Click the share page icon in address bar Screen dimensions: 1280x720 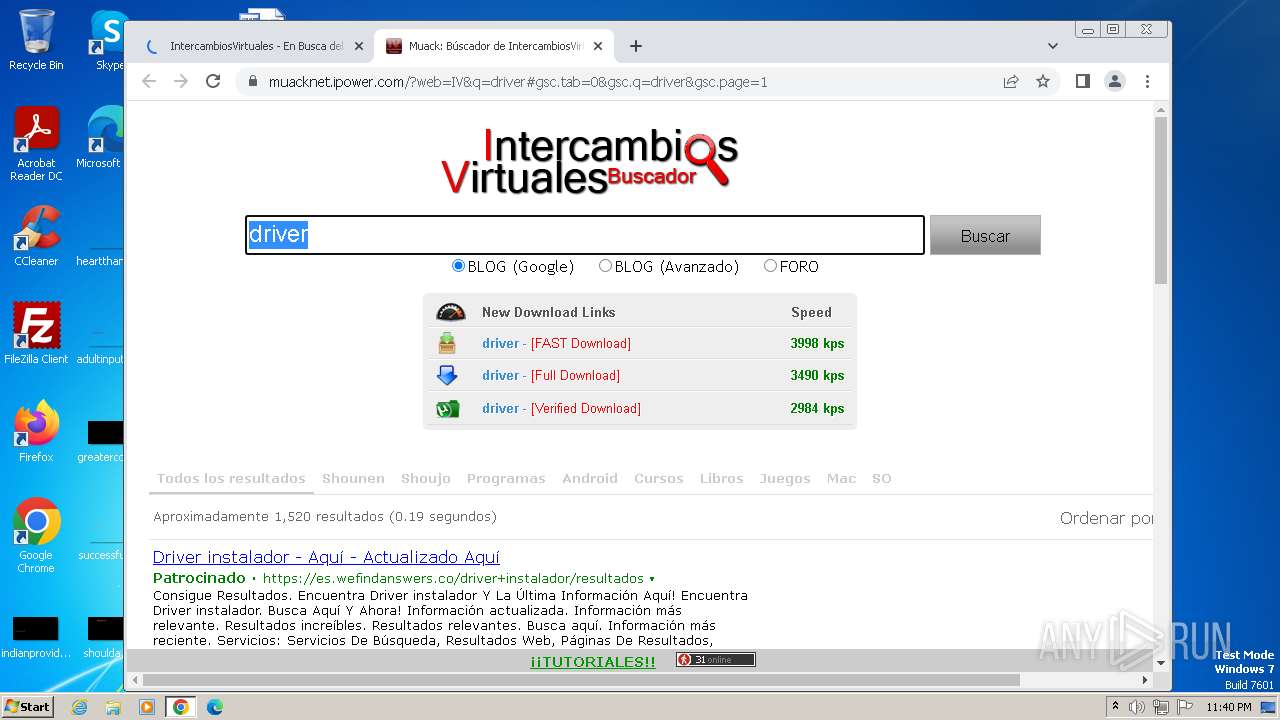pos(1011,82)
